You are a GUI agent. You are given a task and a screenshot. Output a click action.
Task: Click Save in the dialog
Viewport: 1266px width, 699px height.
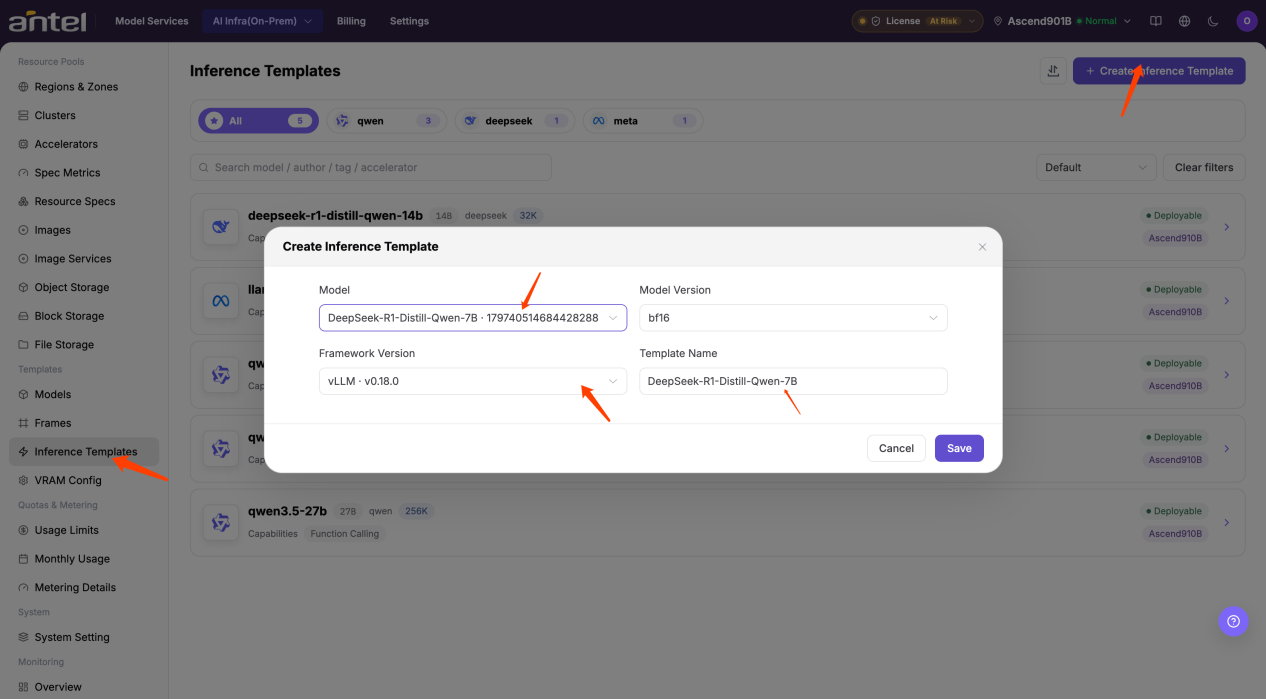click(959, 448)
